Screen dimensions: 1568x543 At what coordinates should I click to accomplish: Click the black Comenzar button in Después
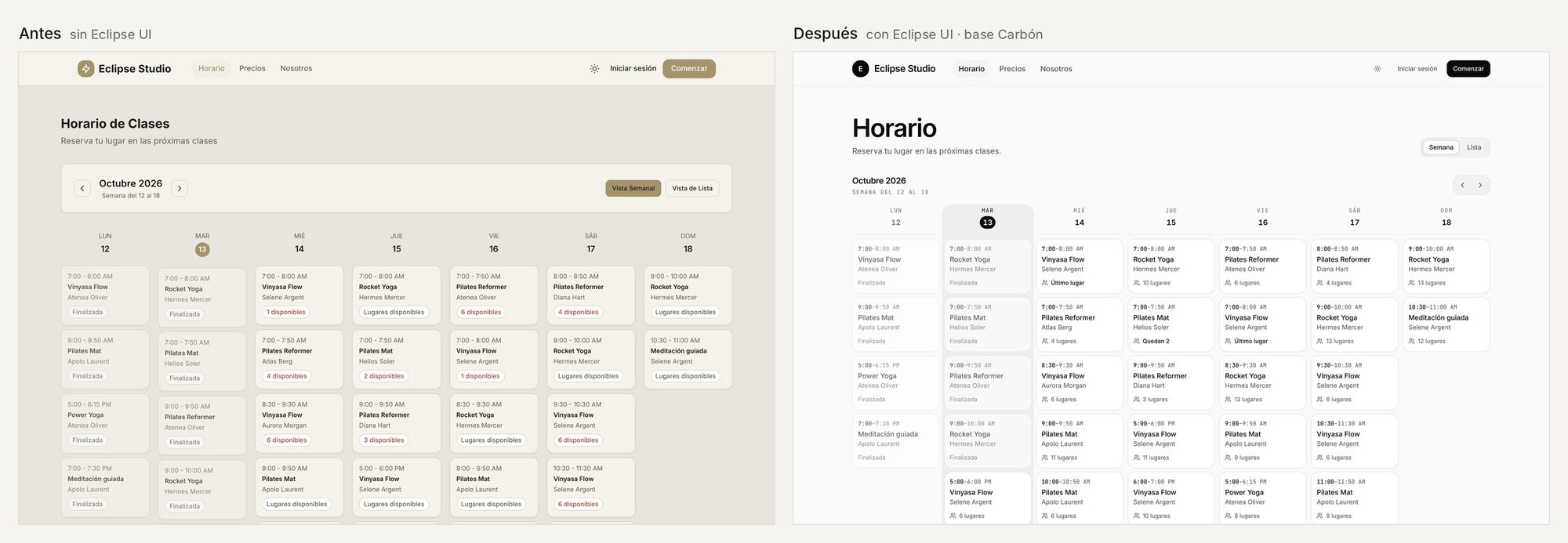coord(1468,69)
